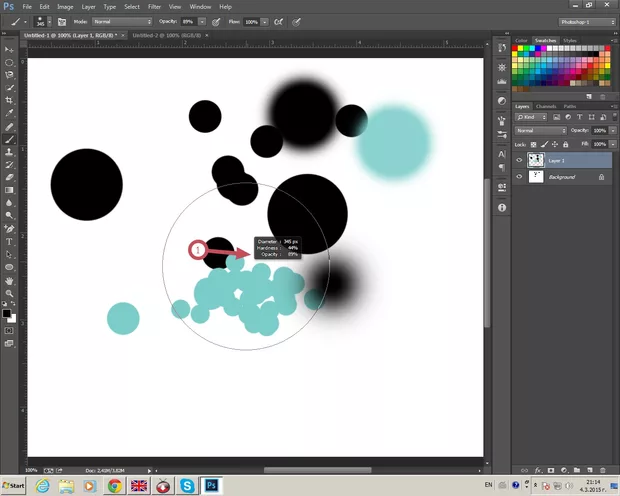Open the History panel icon
Screen dimensions: 620x496
[x=500, y=48]
